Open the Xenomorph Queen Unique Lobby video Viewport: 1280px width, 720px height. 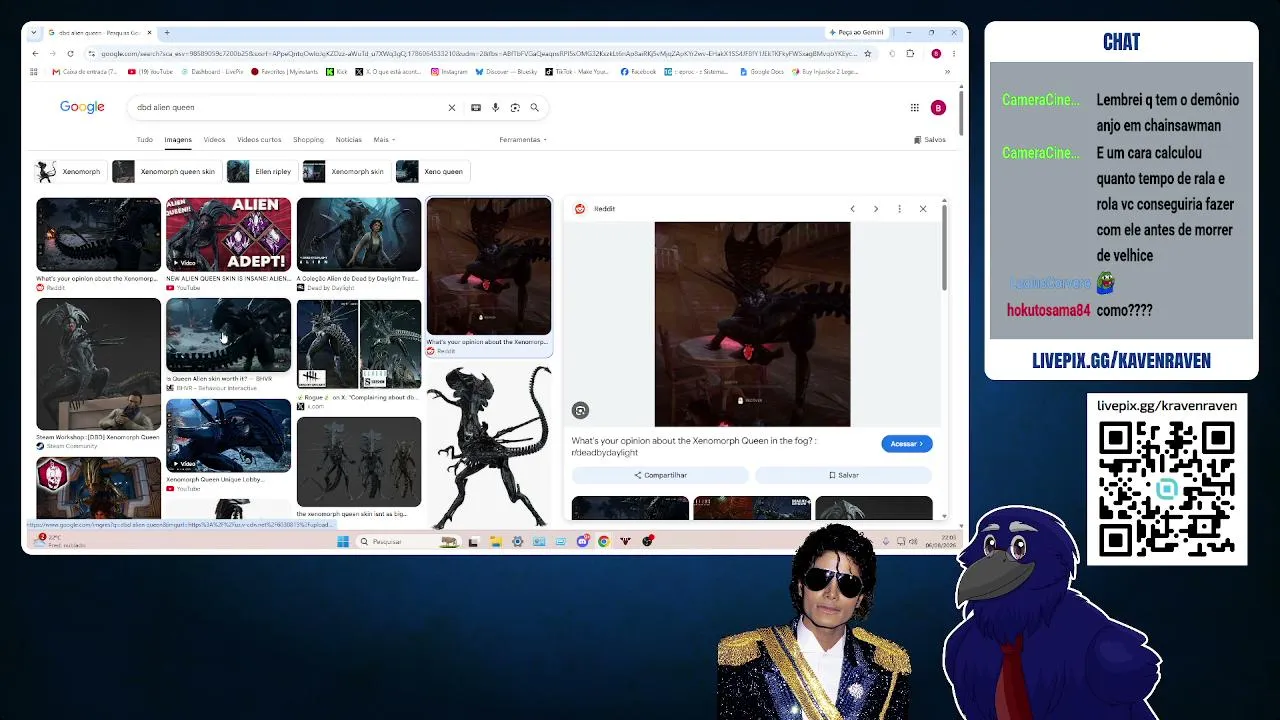(x=229, y=436)
